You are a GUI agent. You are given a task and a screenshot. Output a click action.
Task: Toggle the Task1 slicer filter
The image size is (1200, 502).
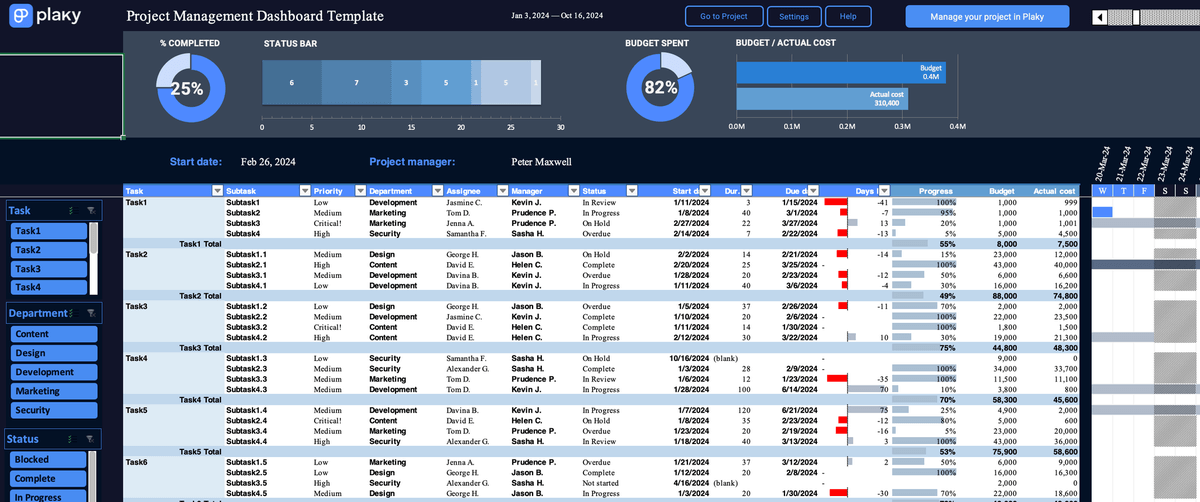[49, 231]
